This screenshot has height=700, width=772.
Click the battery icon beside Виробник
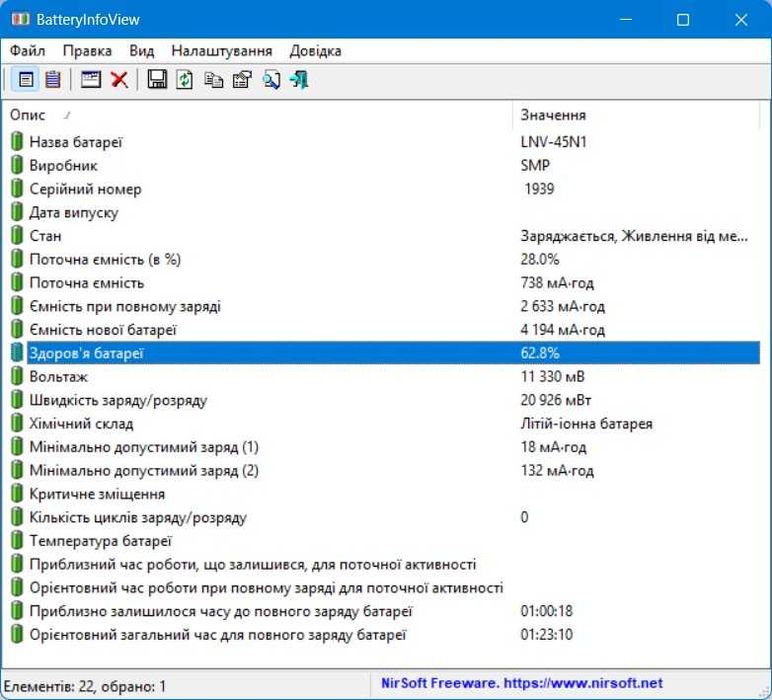tap(17, 165)
